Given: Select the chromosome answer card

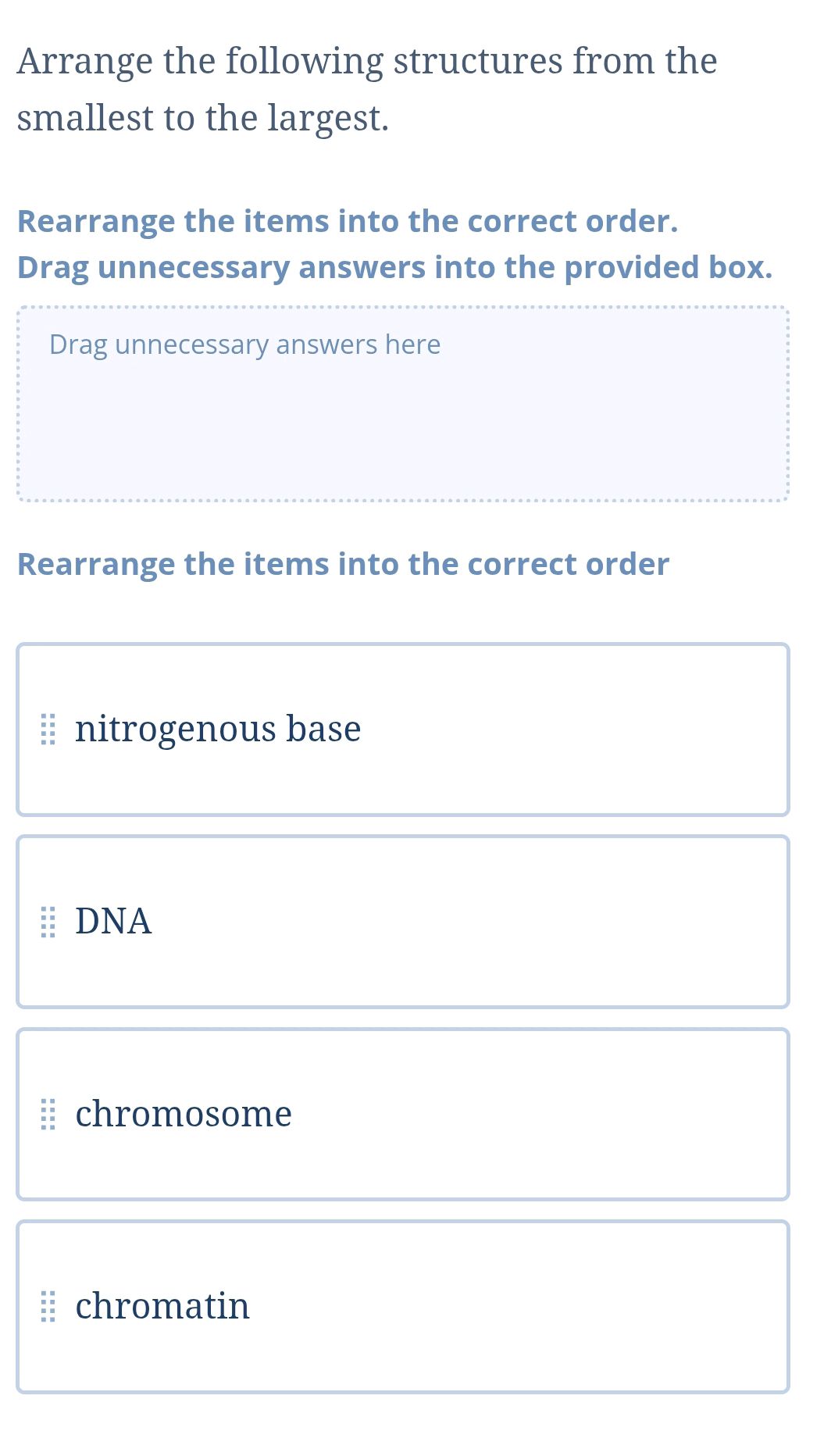Looking at the screenshot, I should pyautogui.click(x=403, y=1115).
